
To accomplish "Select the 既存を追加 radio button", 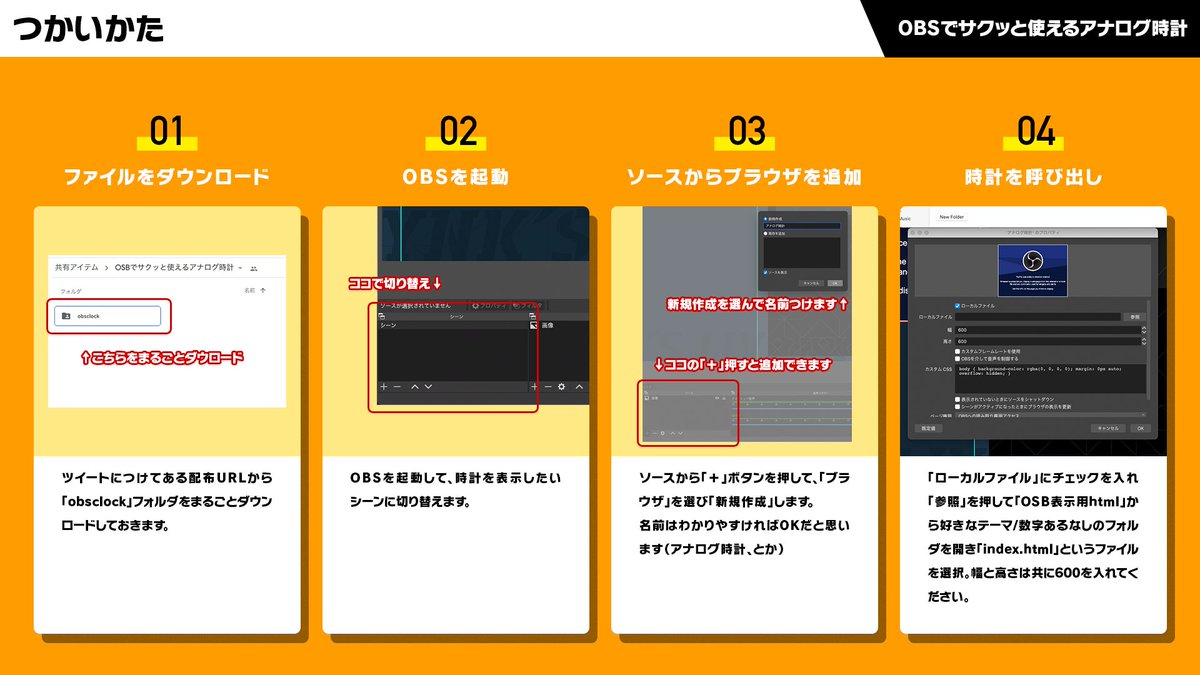I will click(765, 233).
